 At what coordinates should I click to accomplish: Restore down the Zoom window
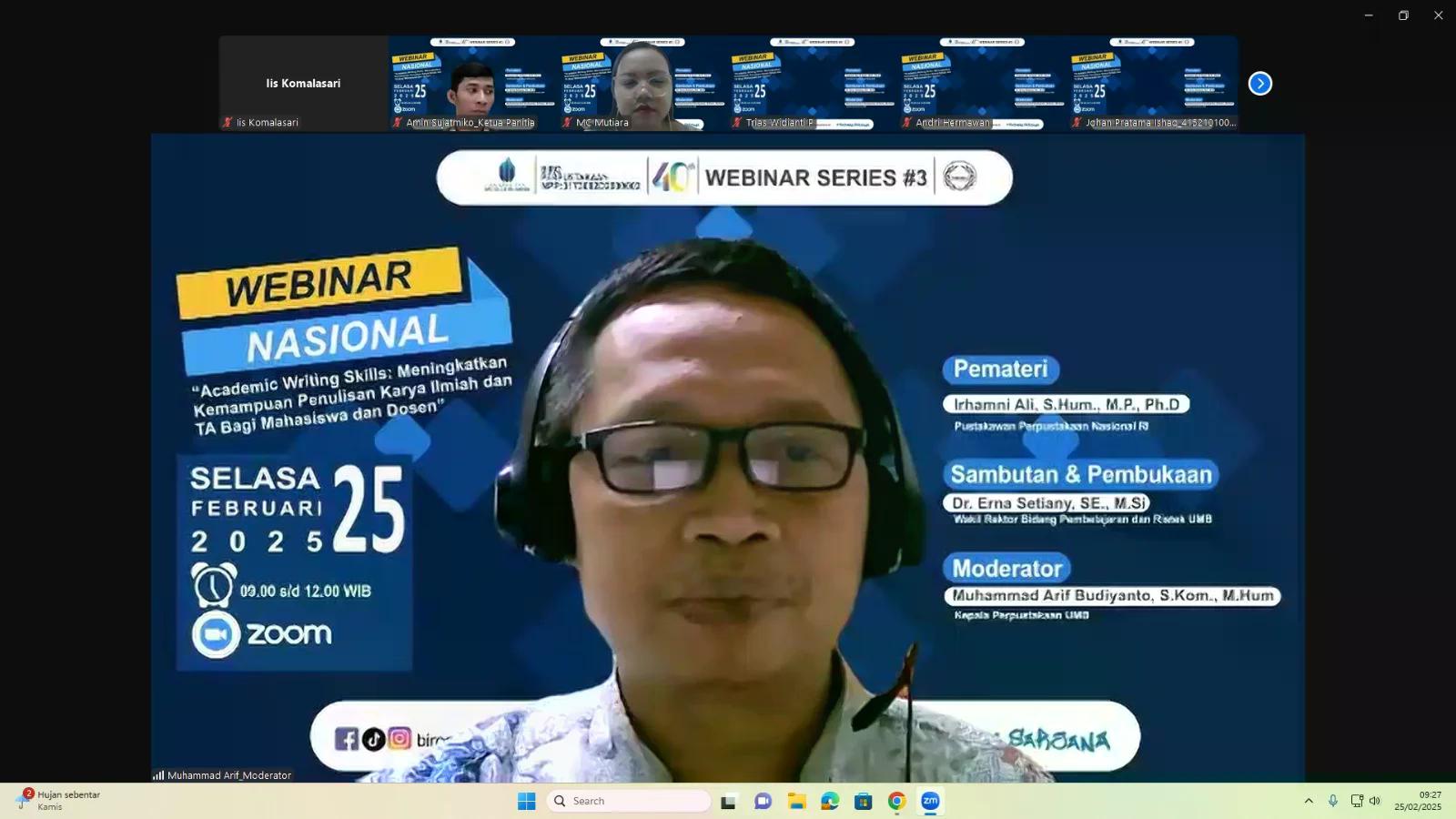click(x=1403, y=15)
